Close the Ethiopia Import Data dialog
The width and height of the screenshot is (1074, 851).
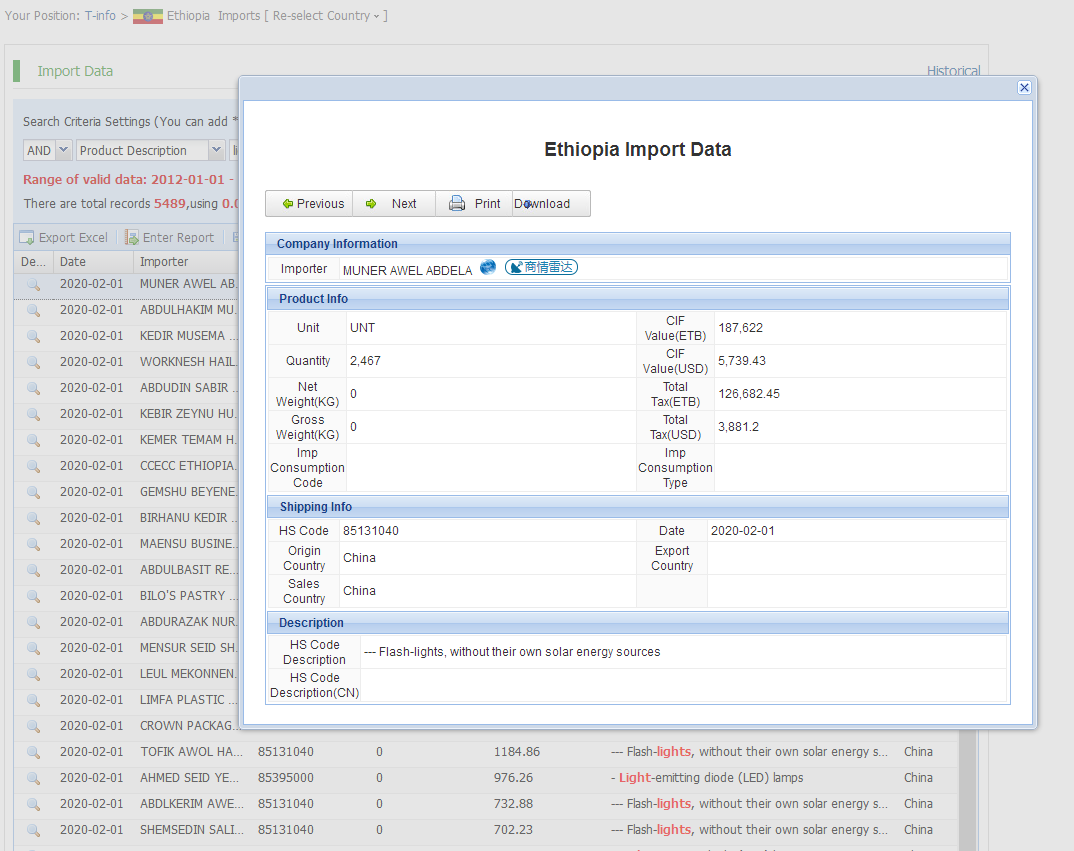(1024, 88)
